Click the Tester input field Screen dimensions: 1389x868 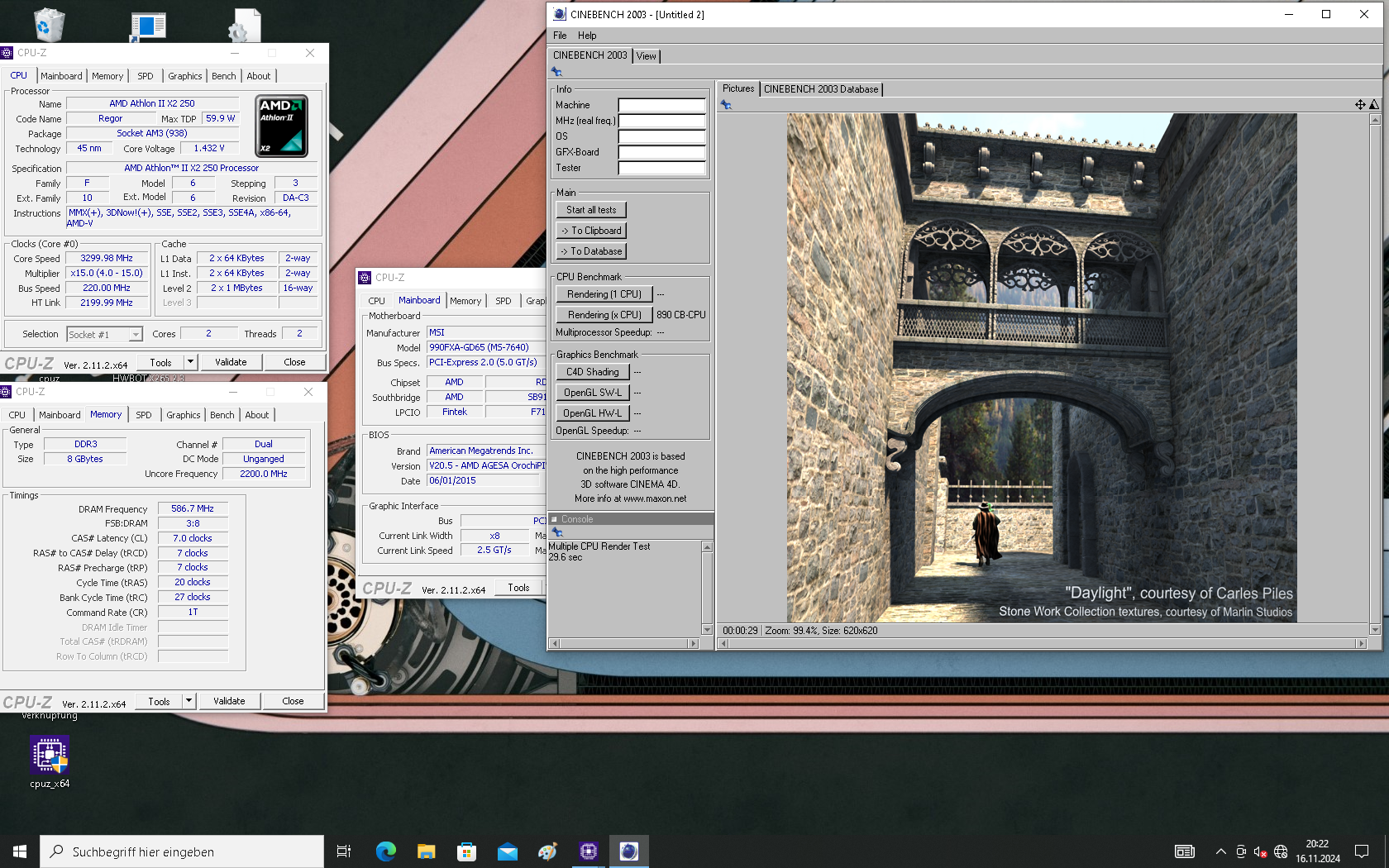tap(661, 169)
